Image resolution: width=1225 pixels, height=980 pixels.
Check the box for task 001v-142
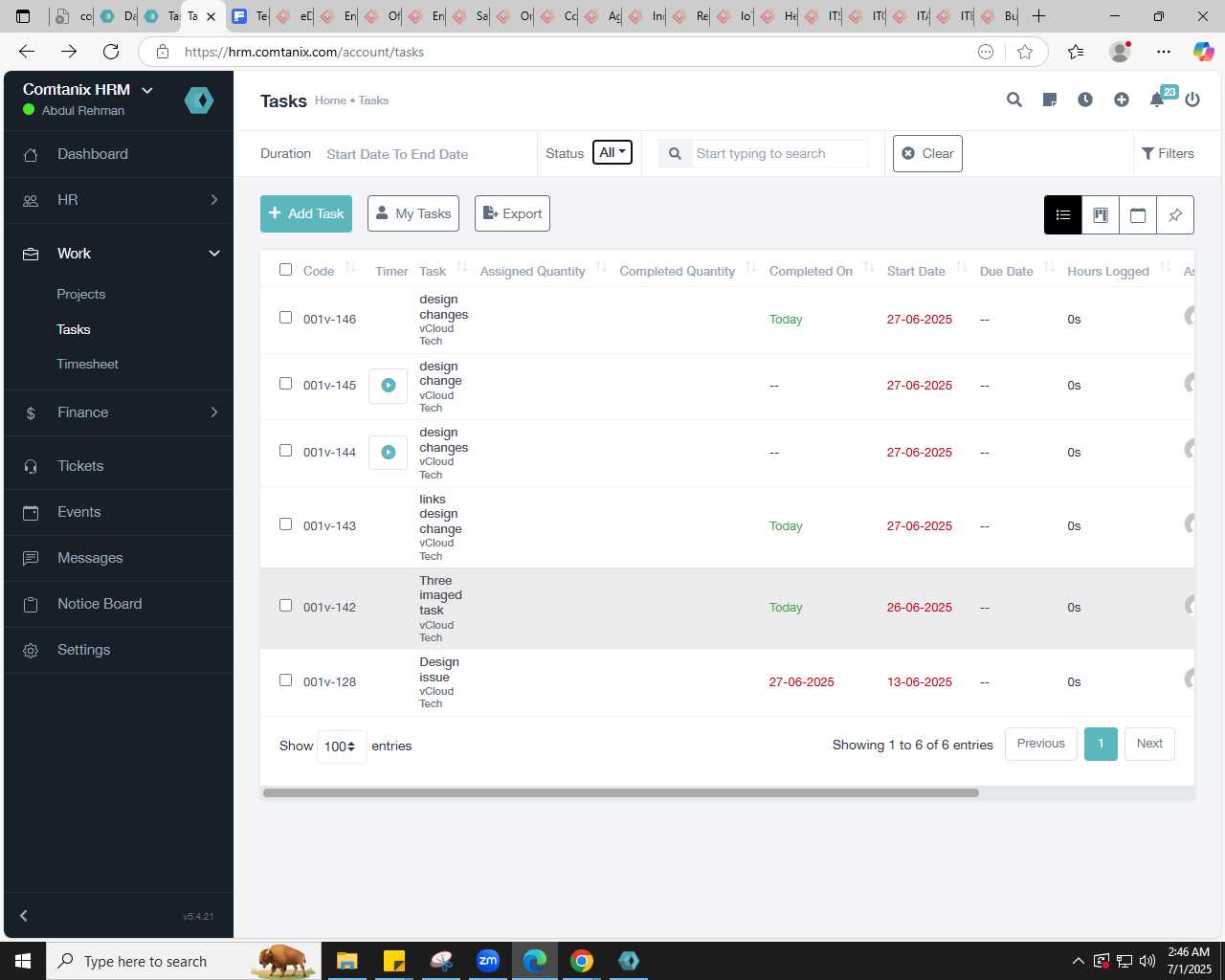(285, 606)
